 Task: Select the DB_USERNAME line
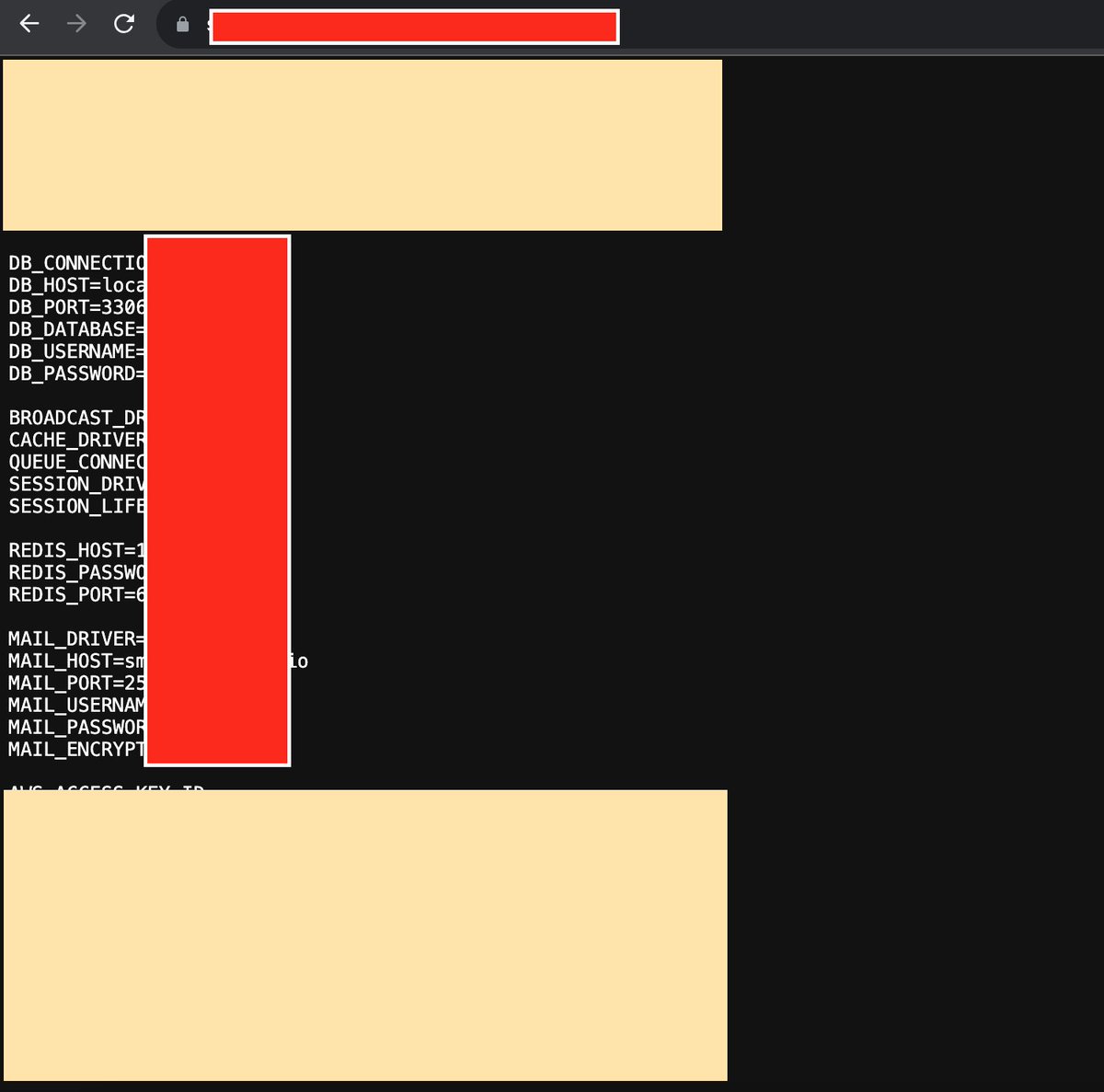pyautogui.click(x=76, y=351)
